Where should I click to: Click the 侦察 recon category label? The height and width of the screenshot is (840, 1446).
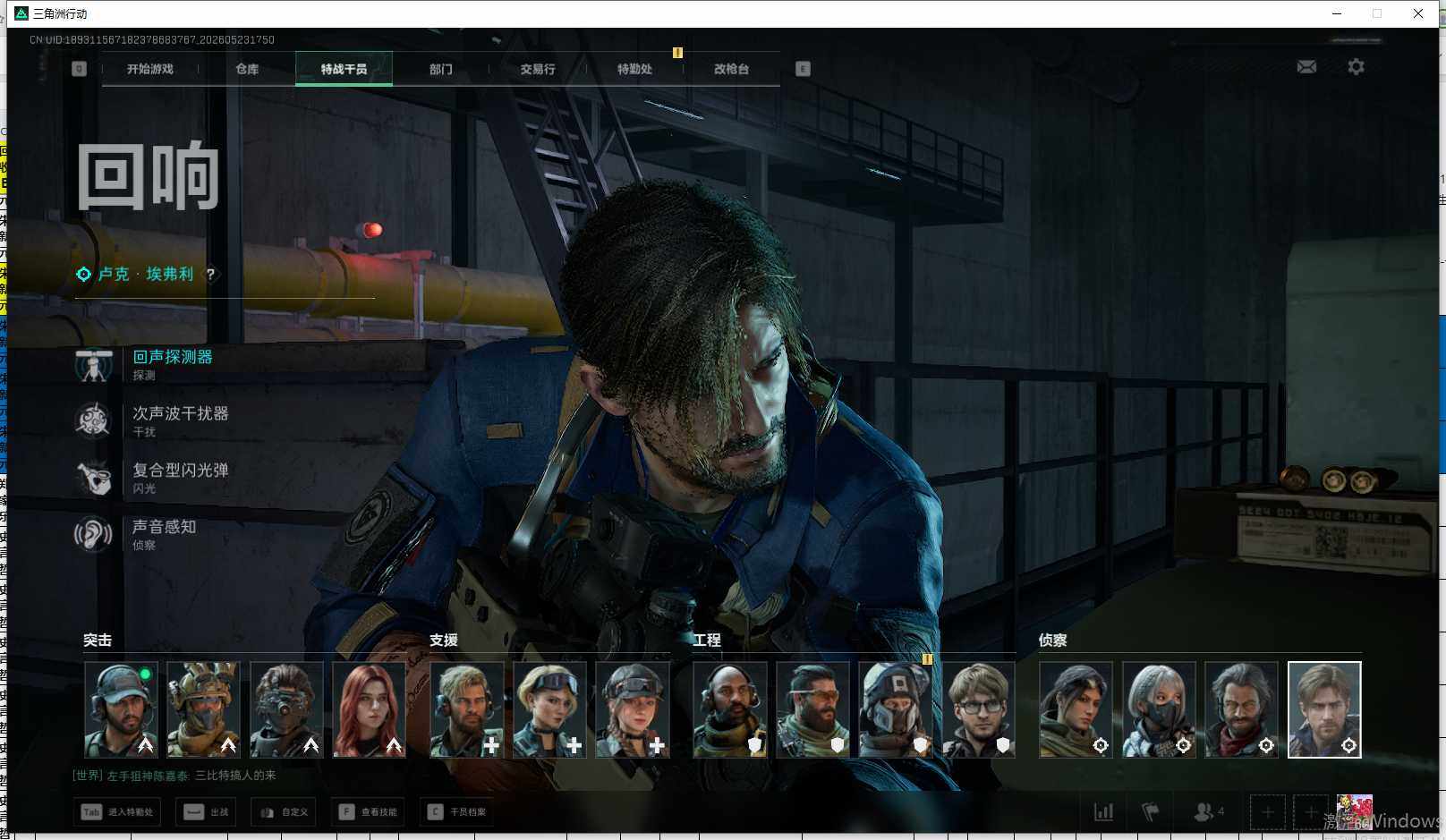[1052, 641]
